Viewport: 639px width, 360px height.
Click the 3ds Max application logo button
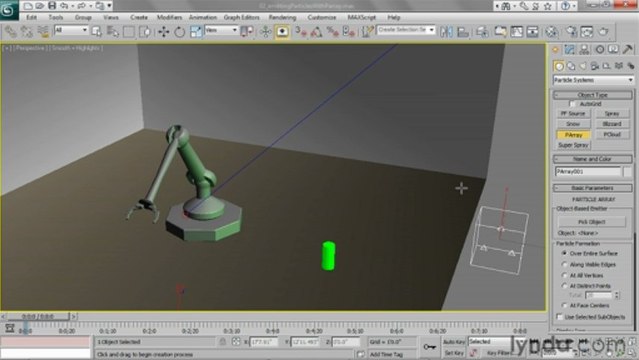pyautogui.click(x=9, y=9)
